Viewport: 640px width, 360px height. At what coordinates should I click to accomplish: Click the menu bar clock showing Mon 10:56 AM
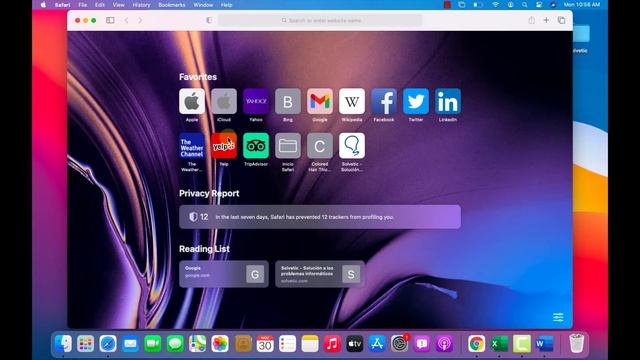tap(582, 5)
